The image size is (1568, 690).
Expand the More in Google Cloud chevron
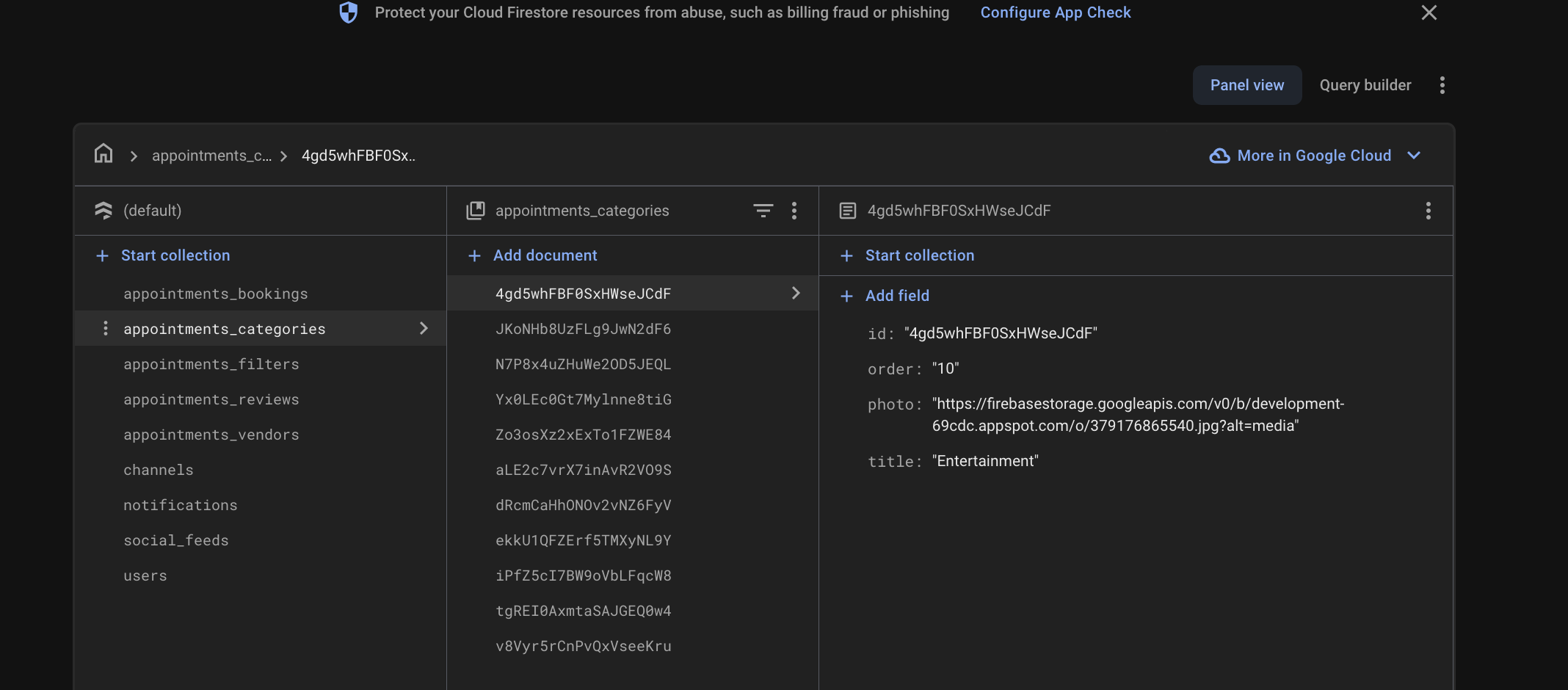[1414, 156]
